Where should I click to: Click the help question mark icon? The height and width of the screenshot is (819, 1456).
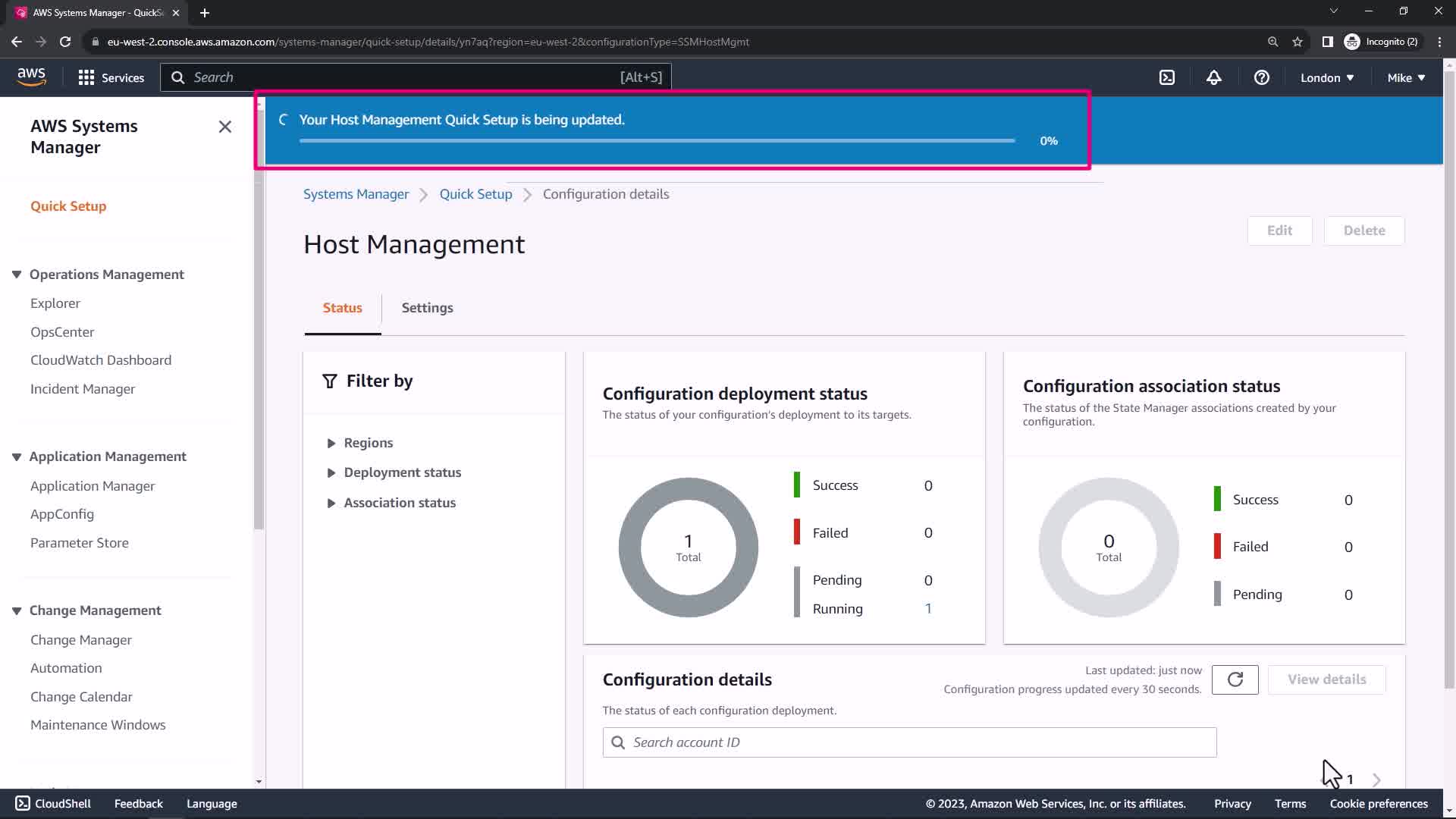pyautogui.click(x=1262, y=77)
